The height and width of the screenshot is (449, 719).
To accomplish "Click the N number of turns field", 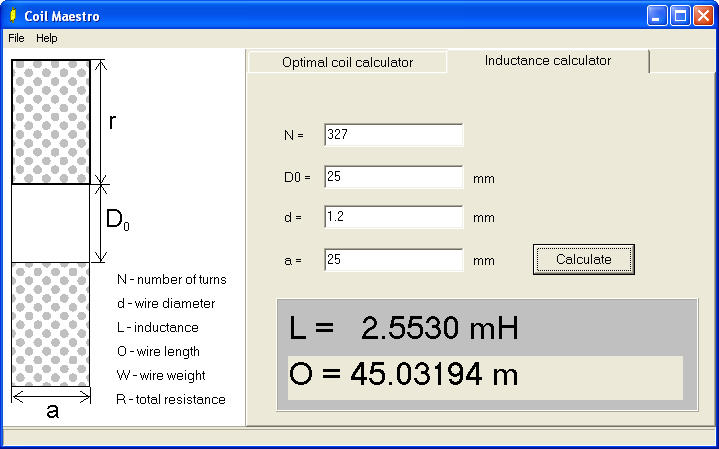I will 393,134.
